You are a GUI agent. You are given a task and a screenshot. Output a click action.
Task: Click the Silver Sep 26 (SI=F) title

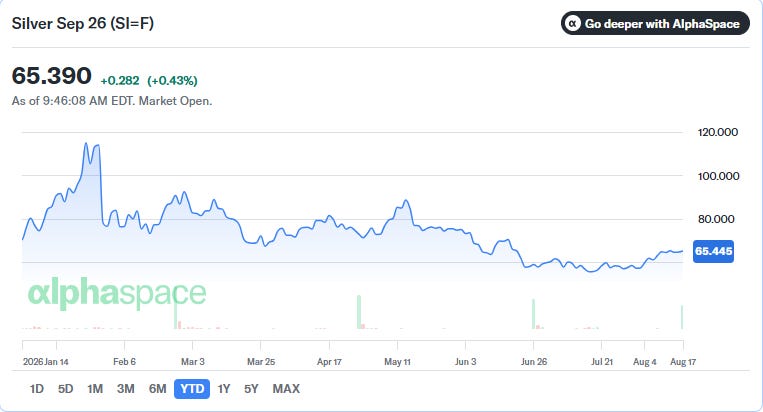[83, 23]
